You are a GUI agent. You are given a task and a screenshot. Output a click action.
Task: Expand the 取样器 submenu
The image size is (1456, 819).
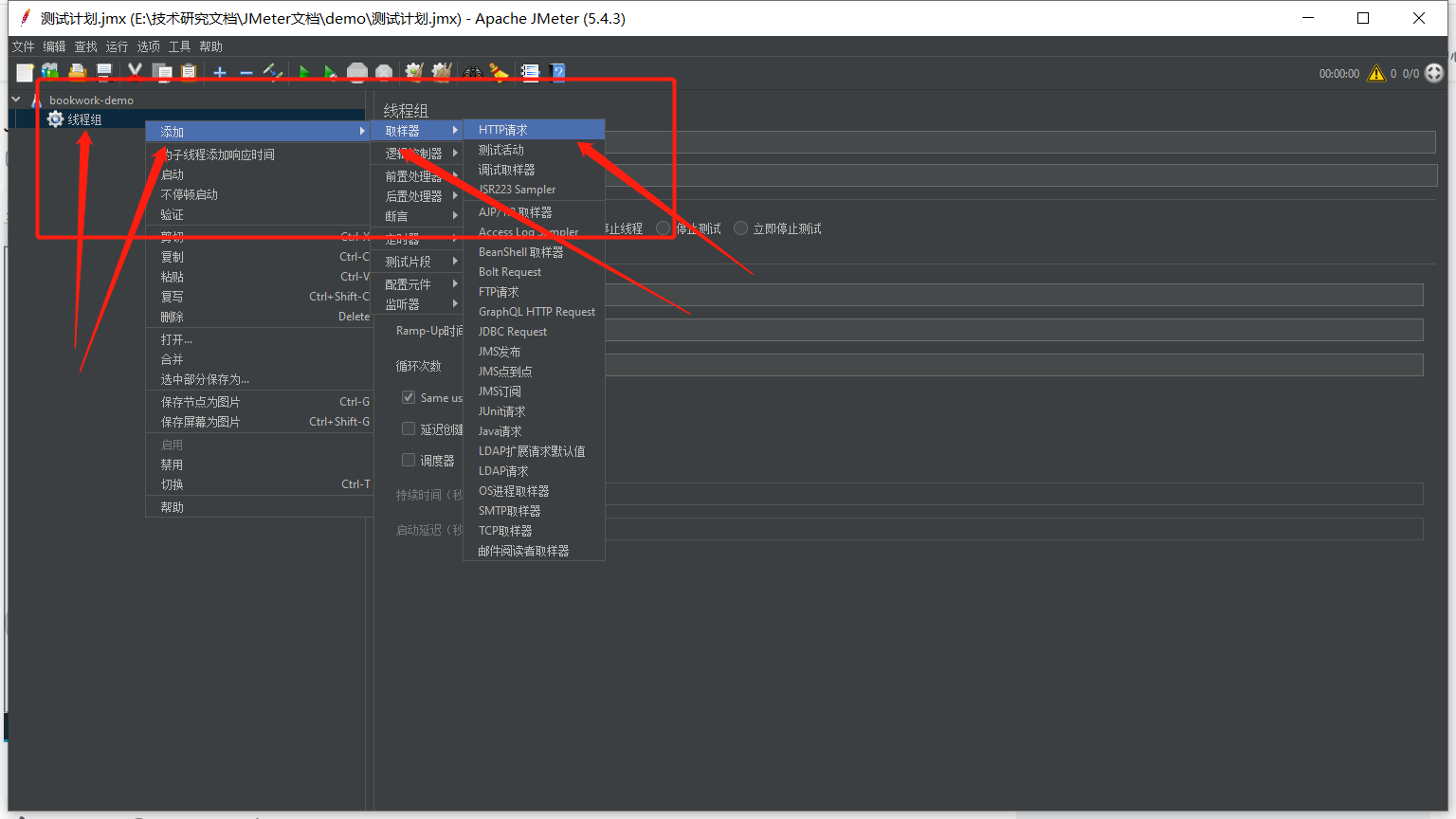click(x=417, y=131)
